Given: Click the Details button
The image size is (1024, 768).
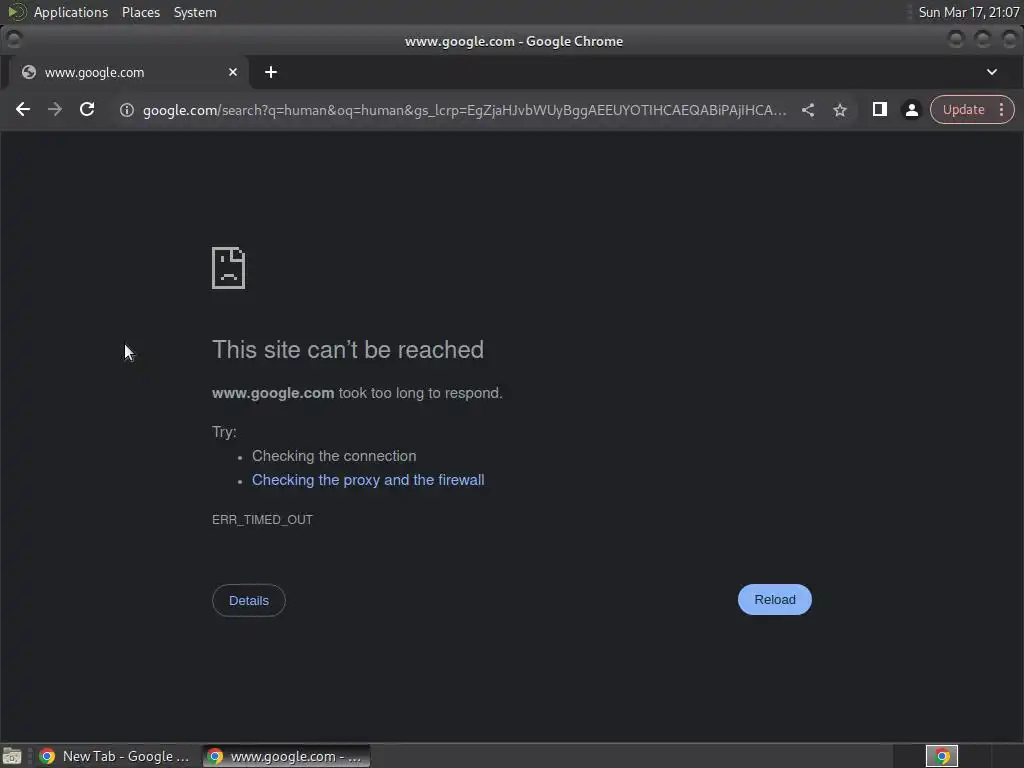Looking at the screenshot, I should (x=249, y=600).
